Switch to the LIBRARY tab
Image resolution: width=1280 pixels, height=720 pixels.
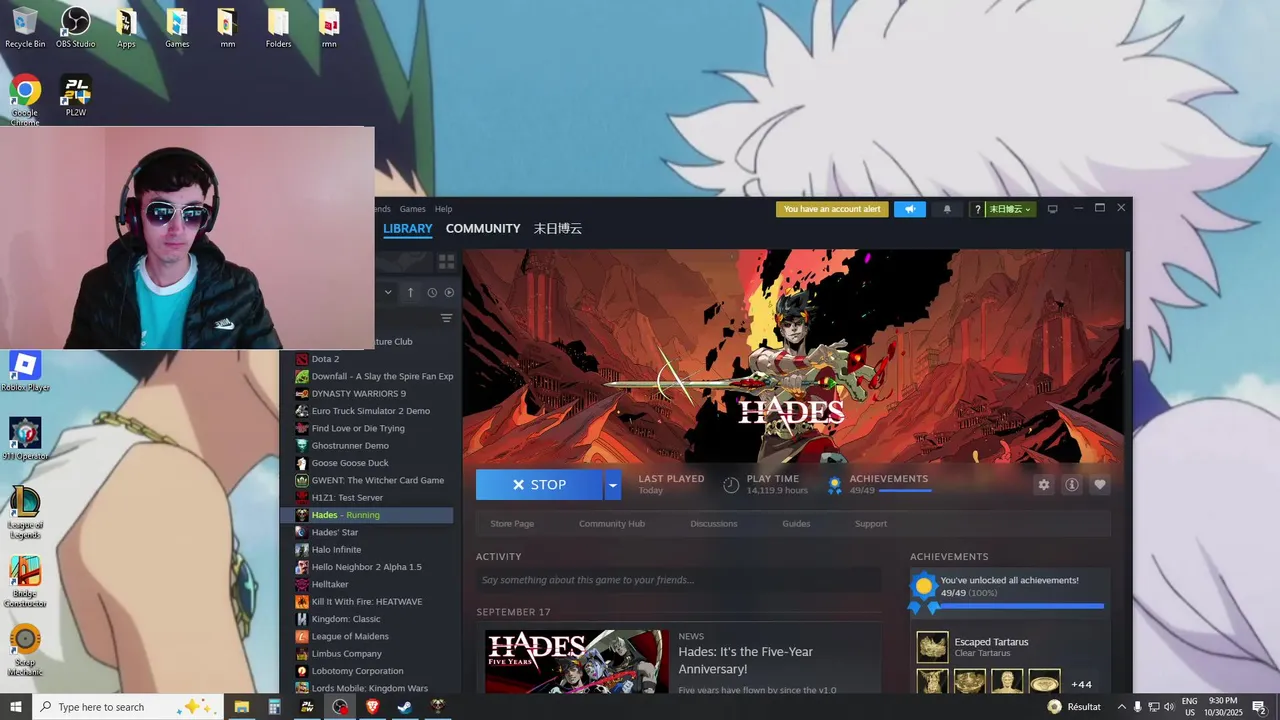coord(408,229)
